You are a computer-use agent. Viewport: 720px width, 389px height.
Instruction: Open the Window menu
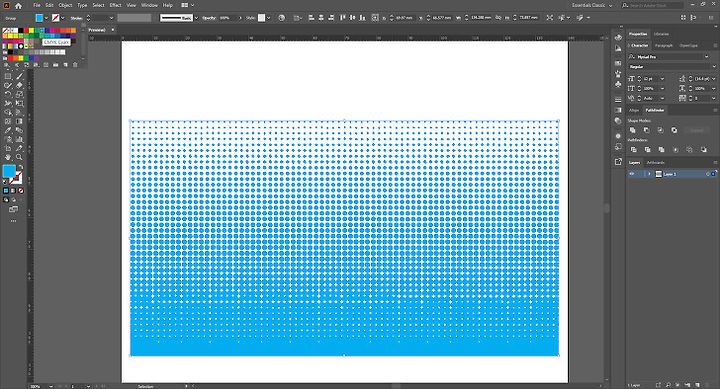pos(149,5)
